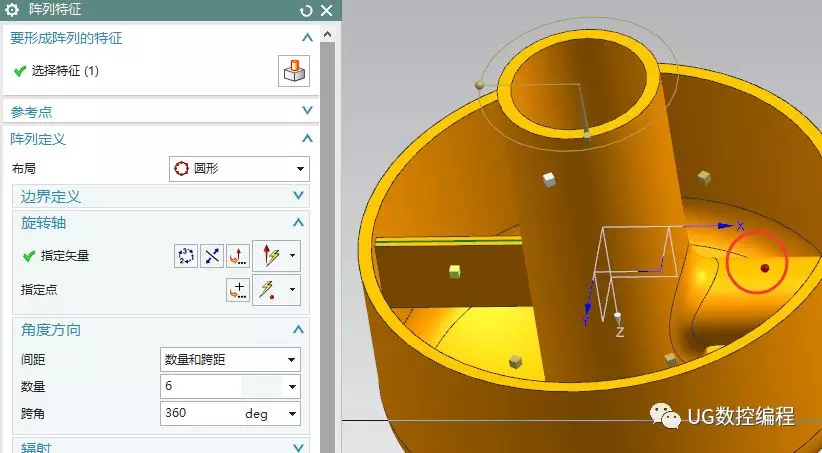822x453 pixels.
Task: Click the green cube marker on rib
Action: click(455, 271)
